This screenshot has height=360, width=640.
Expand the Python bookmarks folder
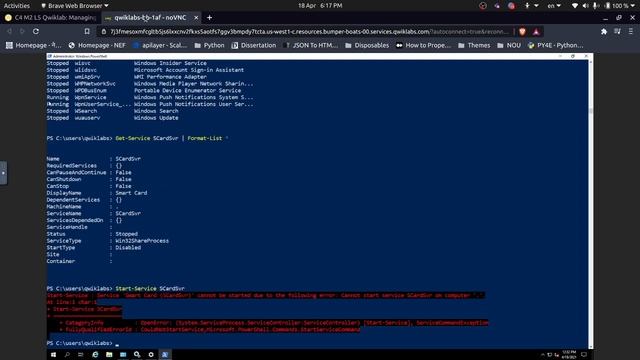click(209, 45)
